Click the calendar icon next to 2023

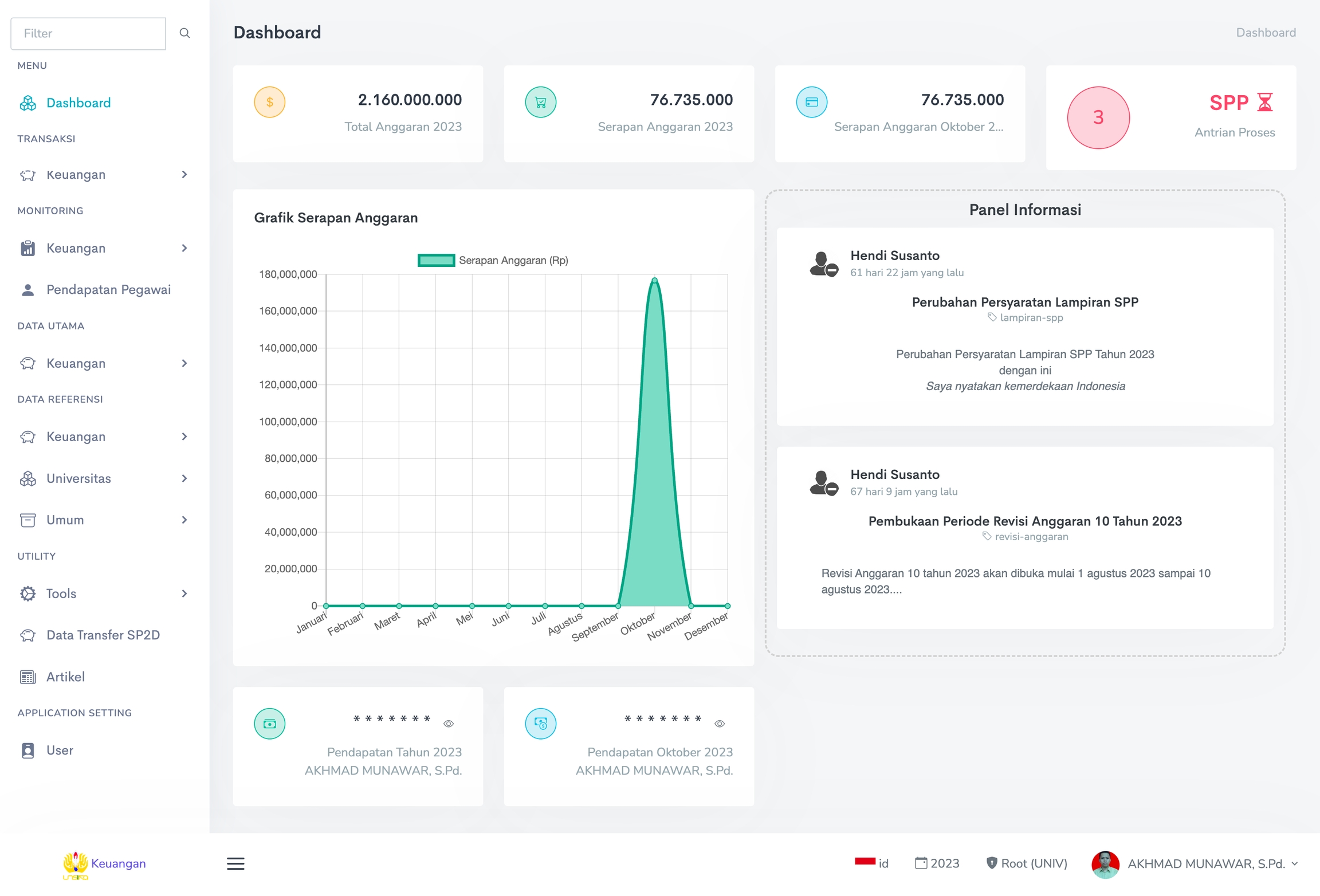point(921,863)
